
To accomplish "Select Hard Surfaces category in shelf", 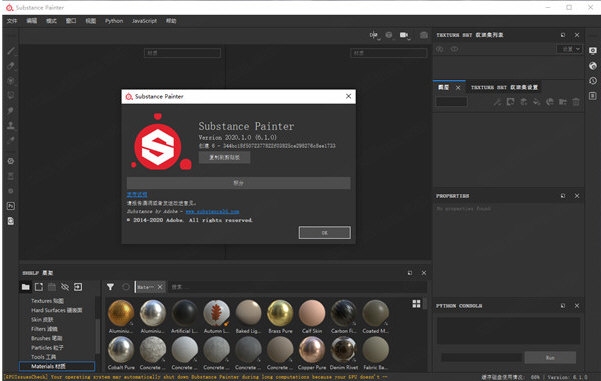I will pyautogui.click(x=57, y=310).
